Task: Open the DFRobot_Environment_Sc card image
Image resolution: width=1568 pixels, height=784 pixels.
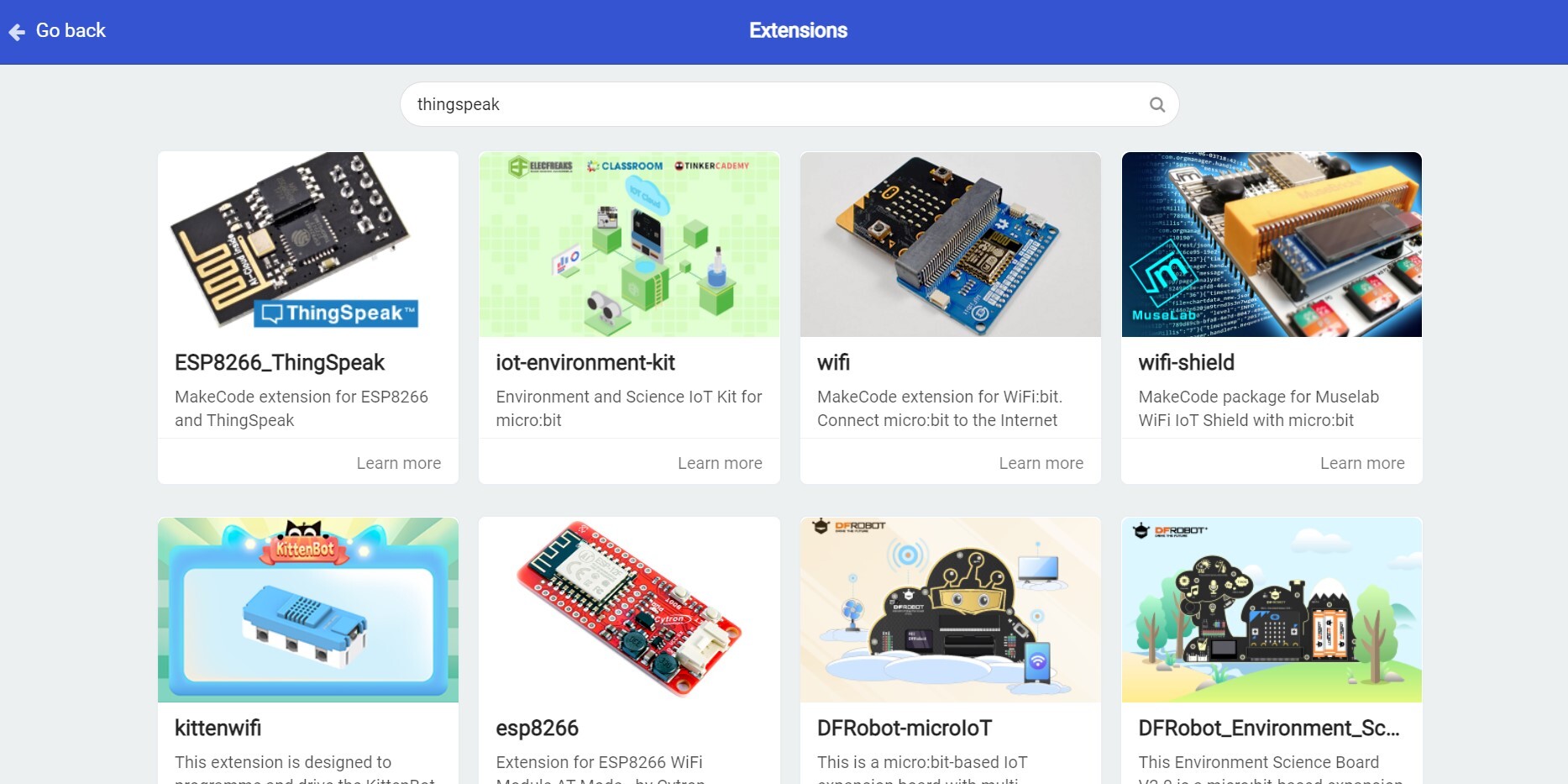Action: click(1272, 610)
